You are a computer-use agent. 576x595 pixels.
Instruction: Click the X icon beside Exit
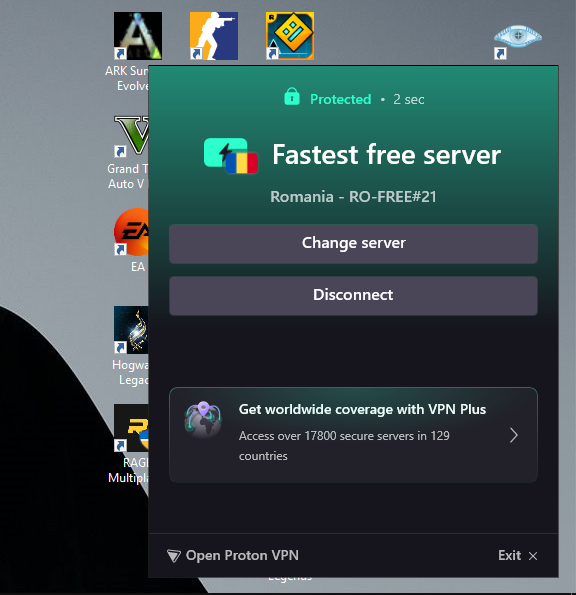coord(533,556)
